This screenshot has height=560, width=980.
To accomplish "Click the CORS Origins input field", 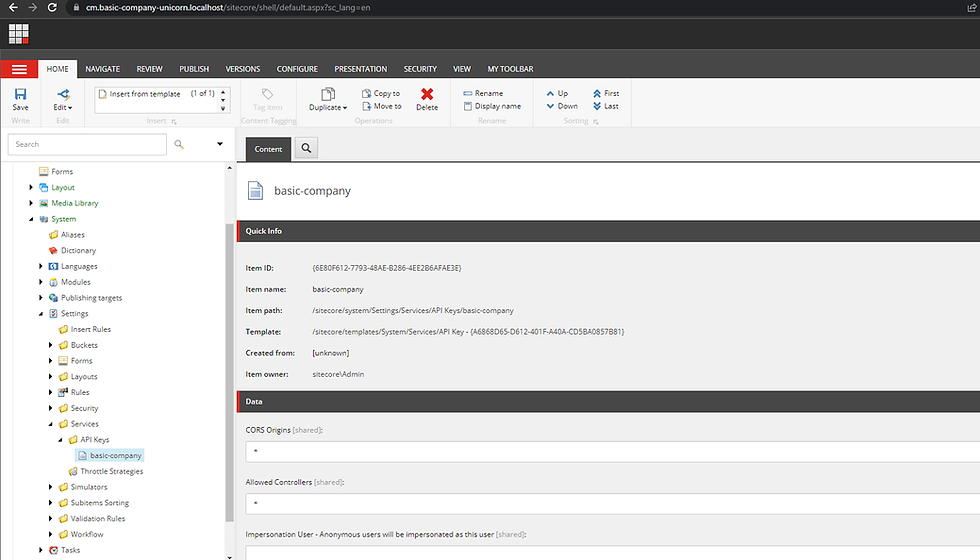I will [612, 452].
